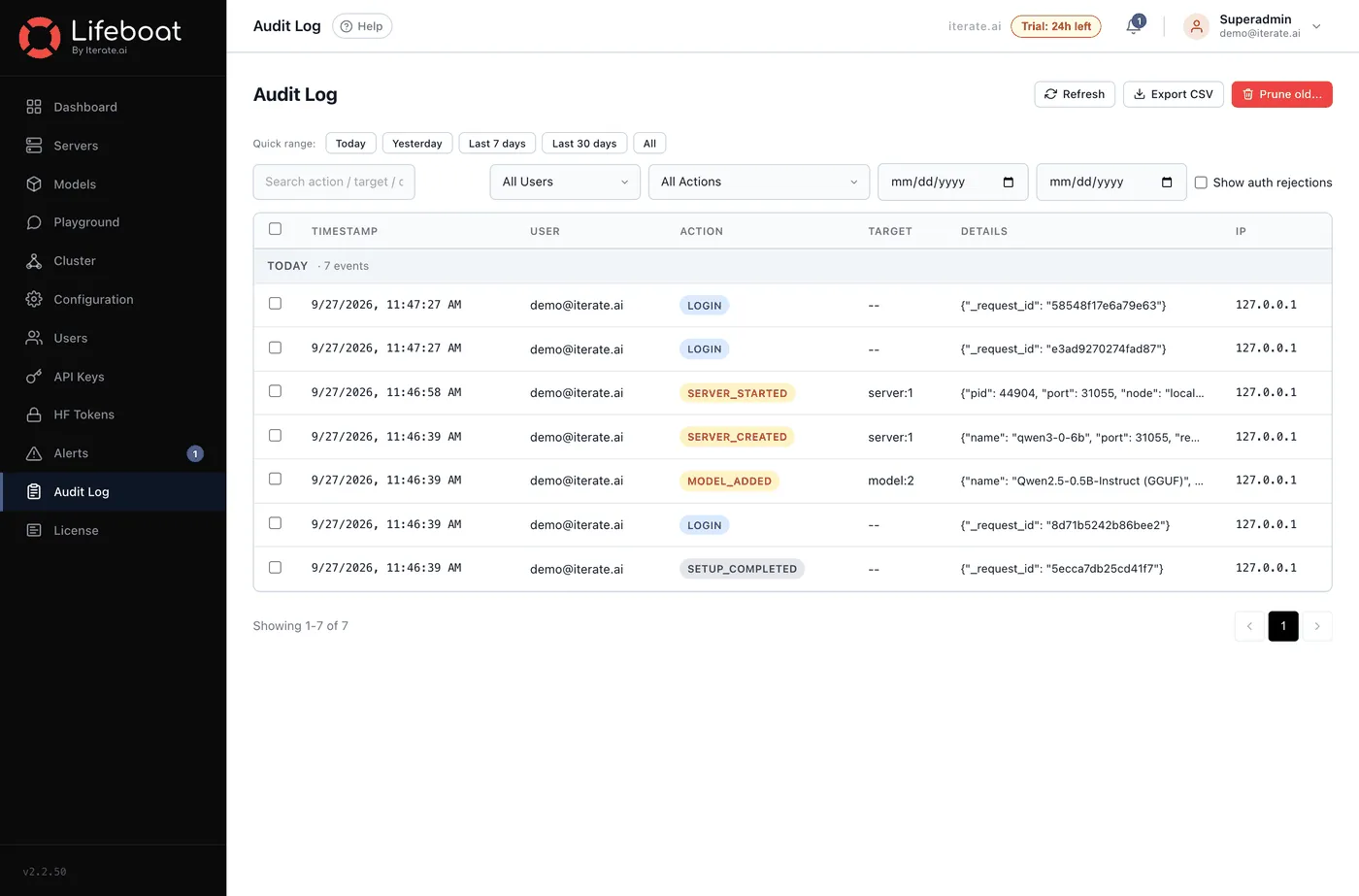
Task: Click the Configuration gear icon
Action: pyautogui.click(x=34, y=299)
